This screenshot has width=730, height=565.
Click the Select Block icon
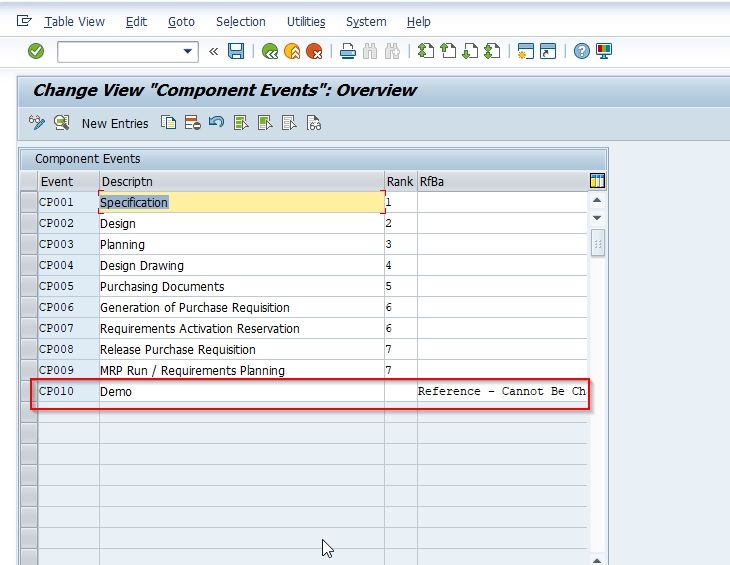click(265, 123)
